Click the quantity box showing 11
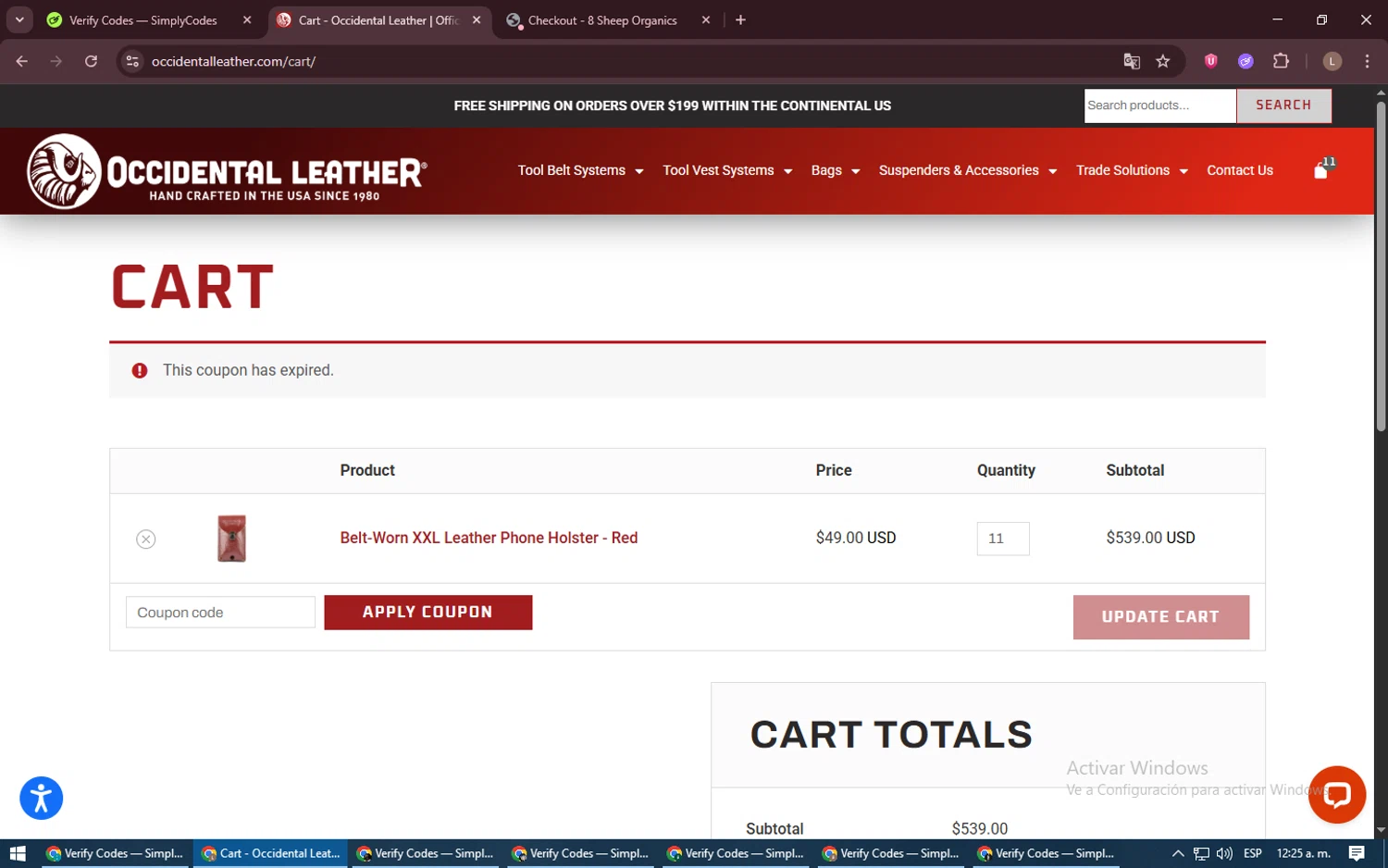1388x868 pixels. tap(1003, 539)
